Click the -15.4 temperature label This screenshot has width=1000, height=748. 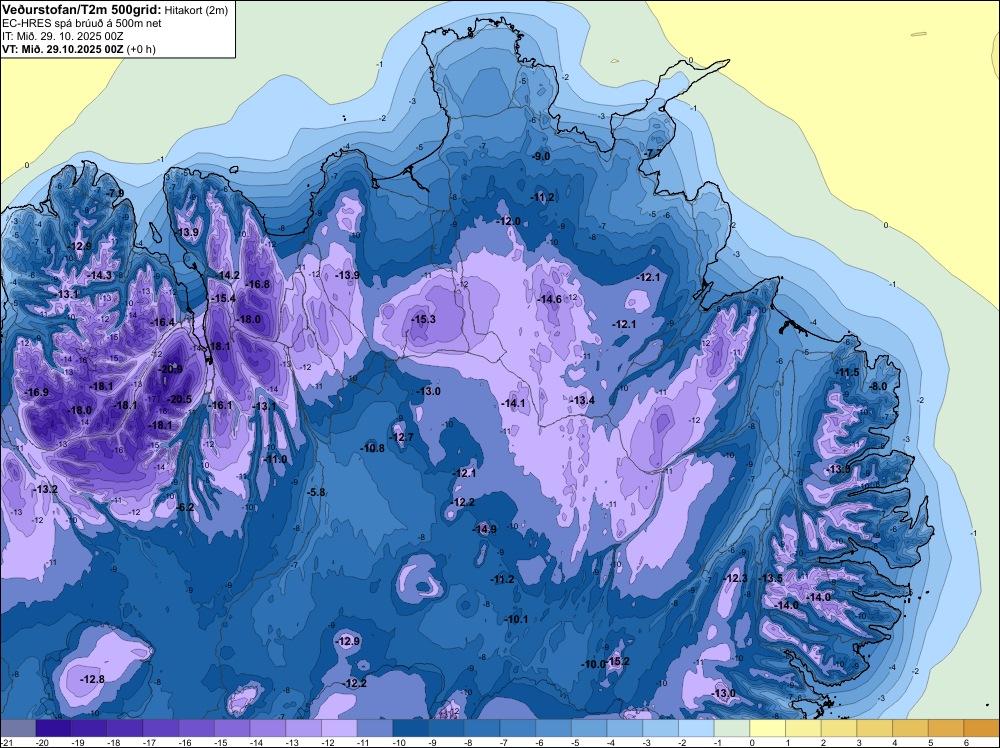click(223, 298)
